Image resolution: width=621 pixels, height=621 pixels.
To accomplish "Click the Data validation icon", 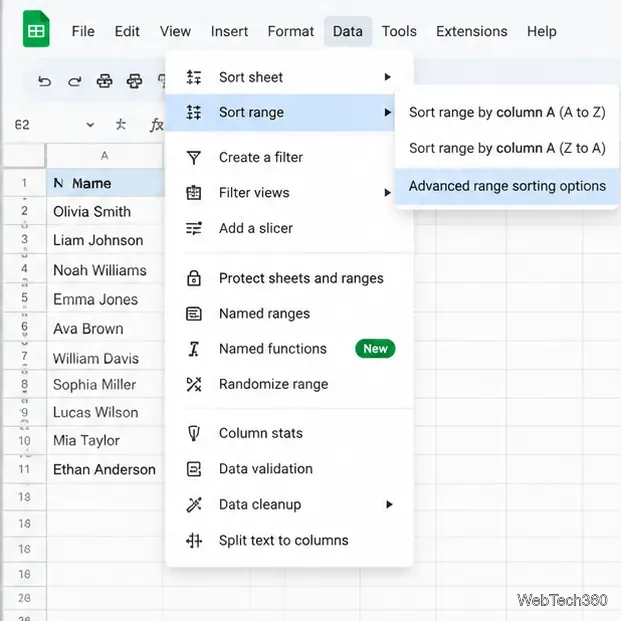I will [x=194, y=469].
